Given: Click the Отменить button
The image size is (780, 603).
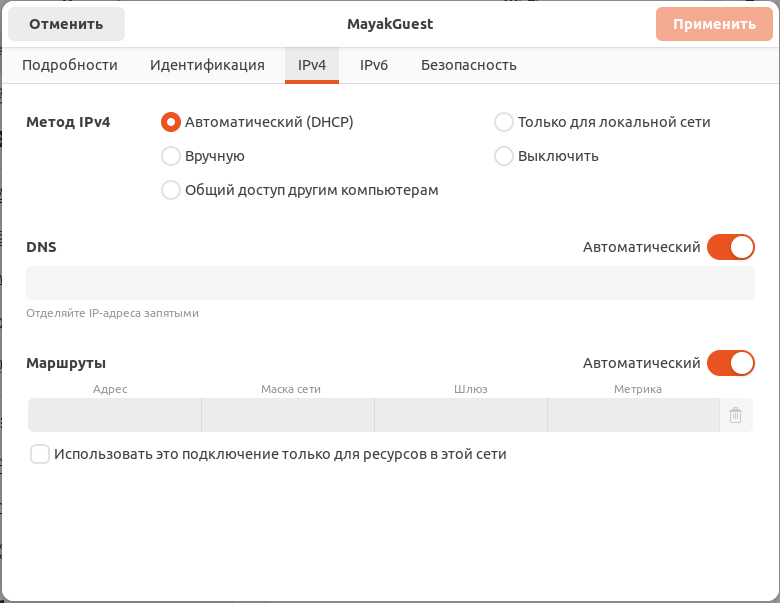Looking at the screenshot, I should [66, 24].
